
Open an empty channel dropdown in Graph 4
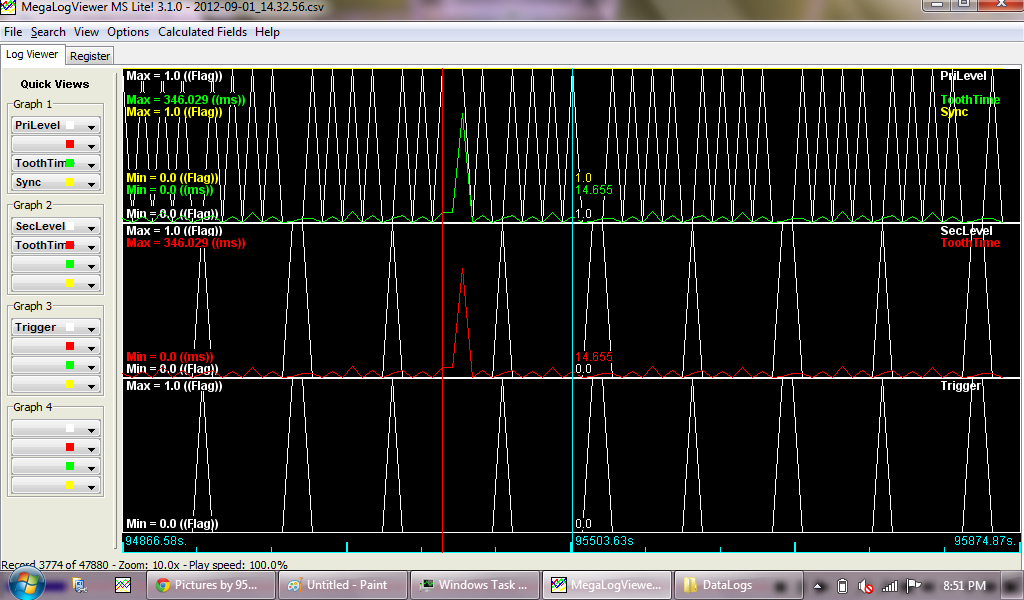coord(55,428)
